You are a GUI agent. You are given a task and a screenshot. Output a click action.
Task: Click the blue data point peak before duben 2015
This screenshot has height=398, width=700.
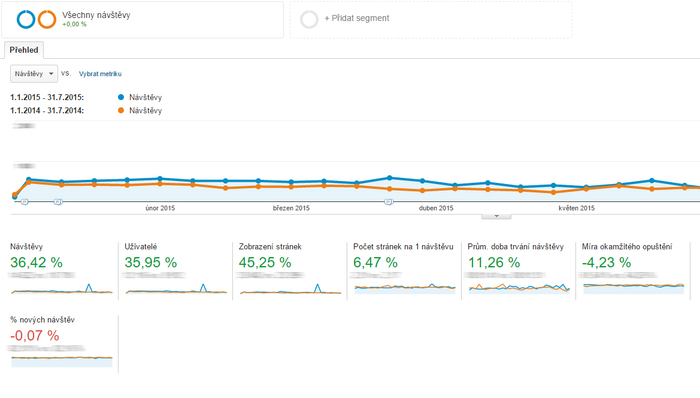click(x=389, y=178)
